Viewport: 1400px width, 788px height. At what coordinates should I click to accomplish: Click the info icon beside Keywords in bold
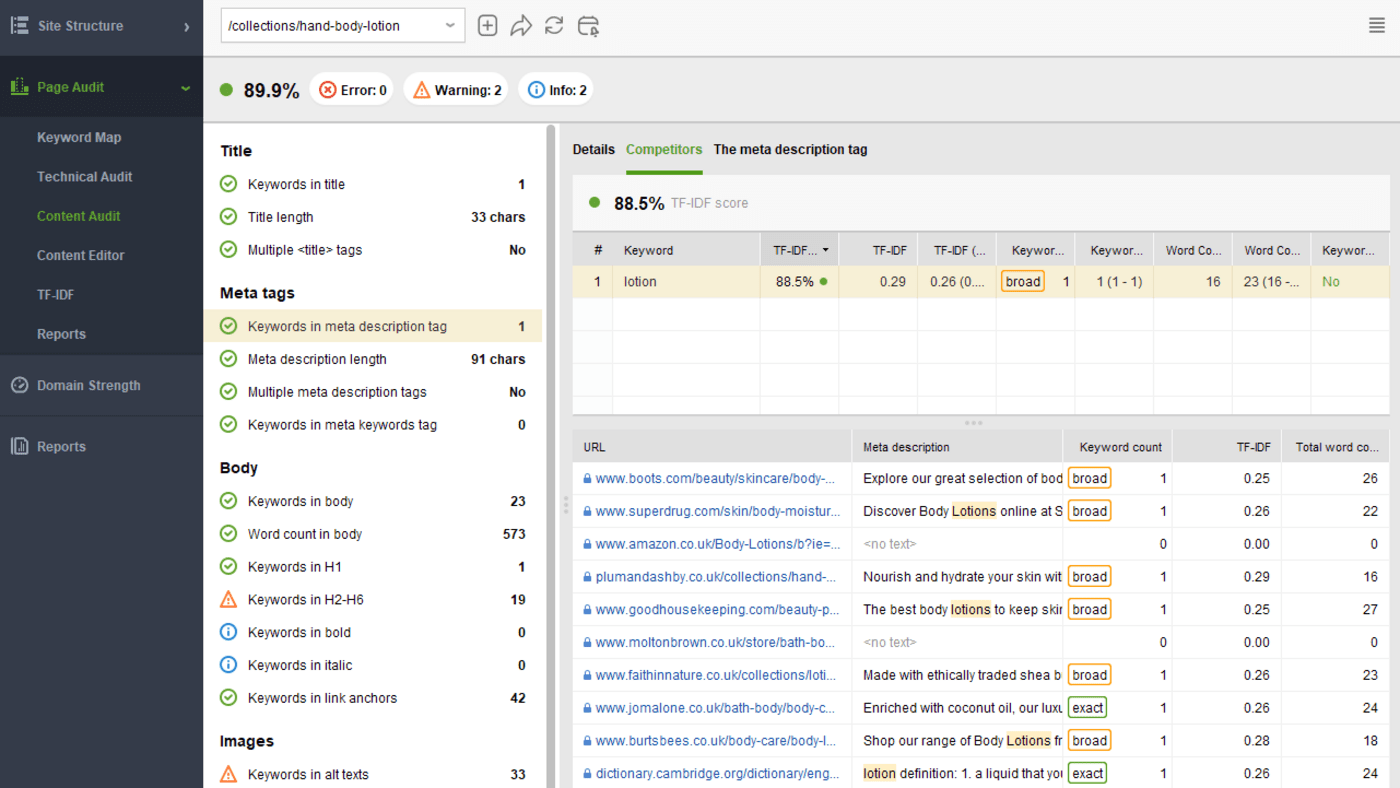point(228,632)
